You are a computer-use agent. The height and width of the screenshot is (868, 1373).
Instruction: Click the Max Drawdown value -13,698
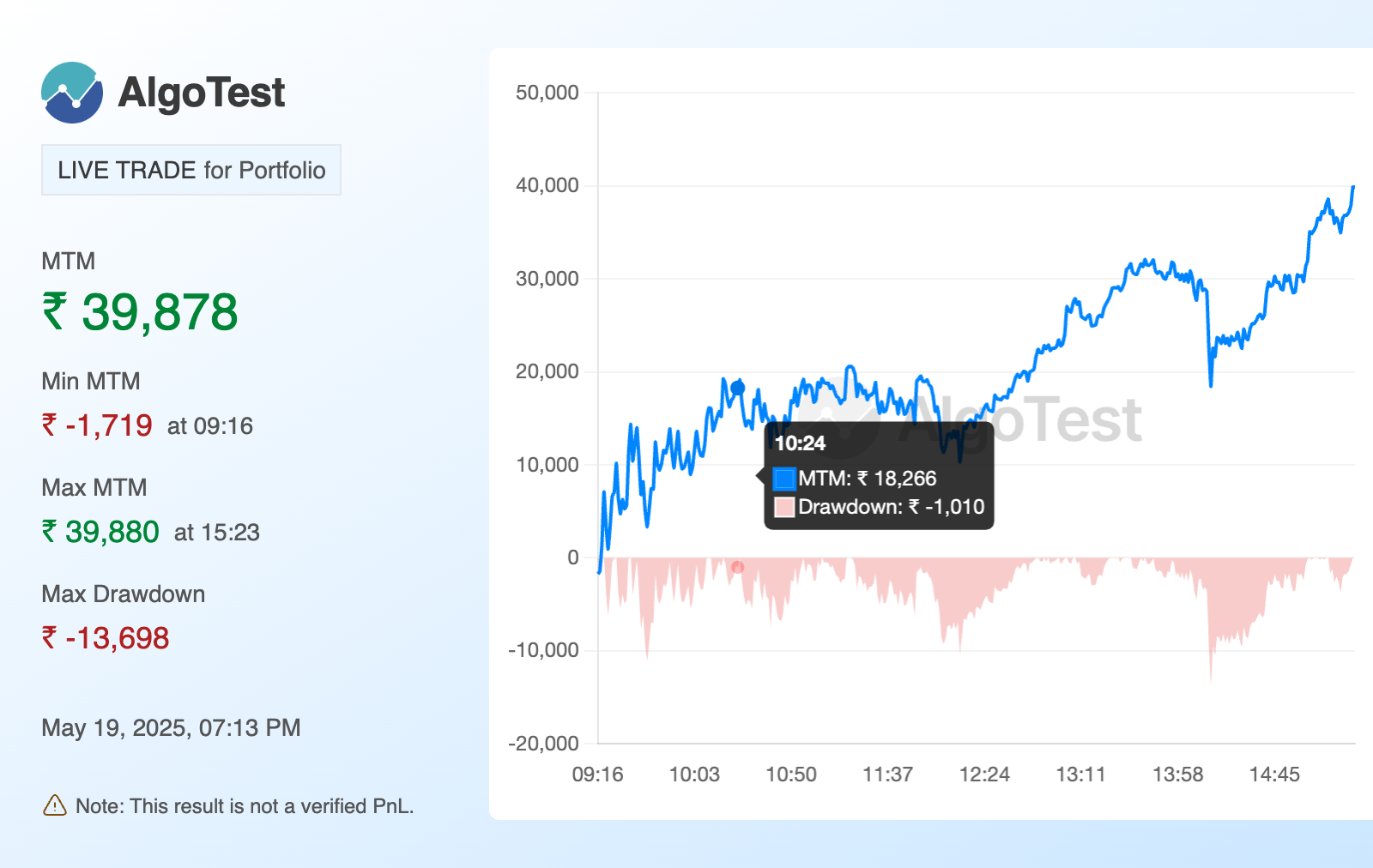106,638
